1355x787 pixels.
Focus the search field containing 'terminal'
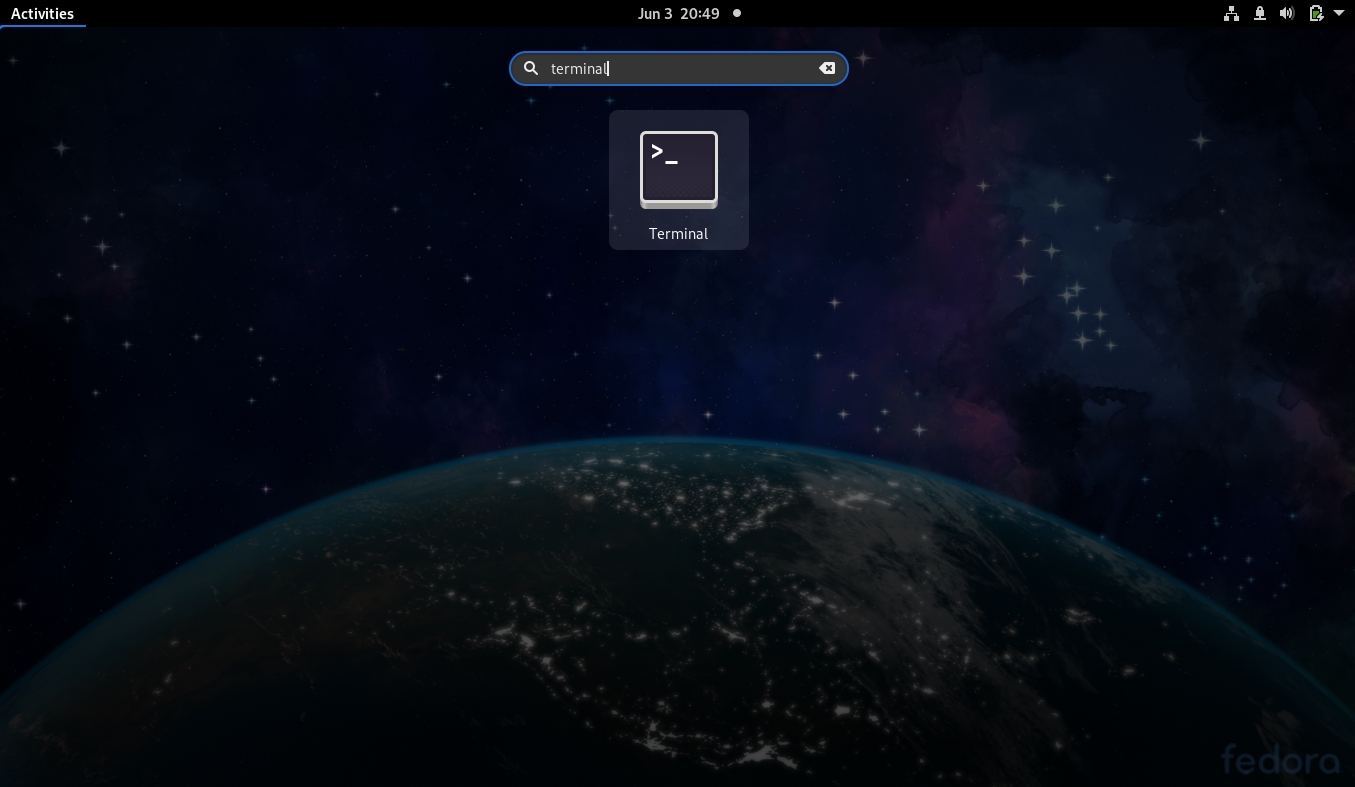click(x=679, y=68)
